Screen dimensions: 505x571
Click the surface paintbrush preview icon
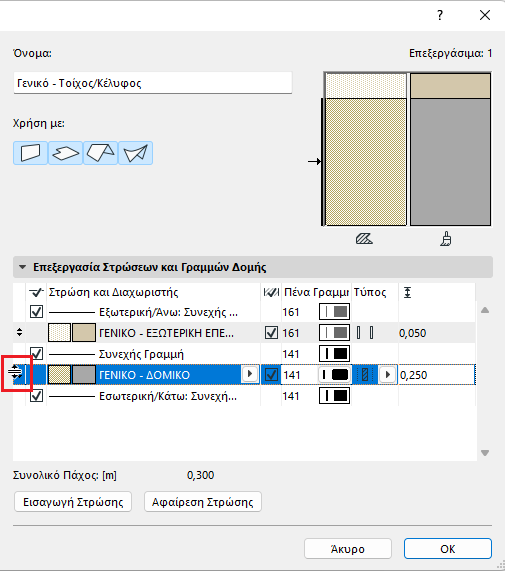446,239
